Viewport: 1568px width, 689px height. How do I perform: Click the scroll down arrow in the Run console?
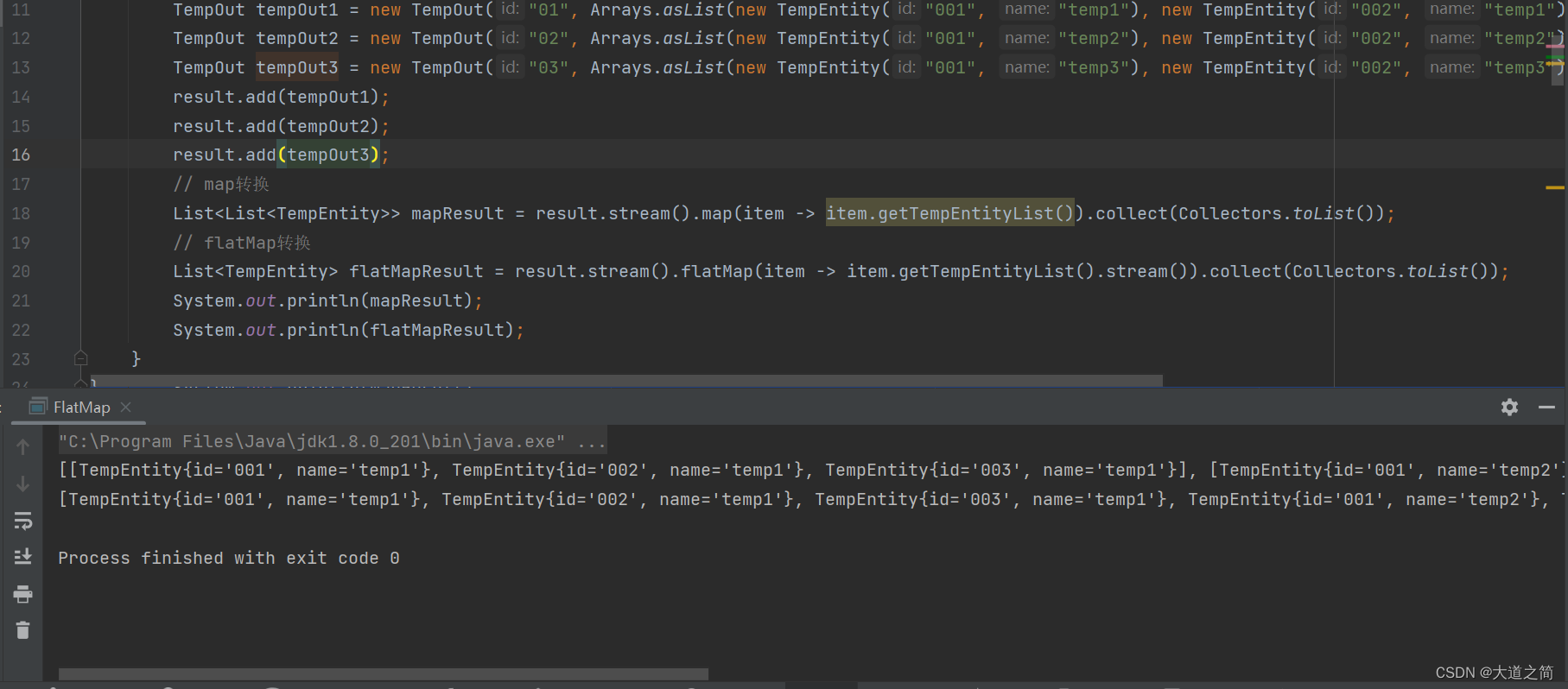click(23, 484)
